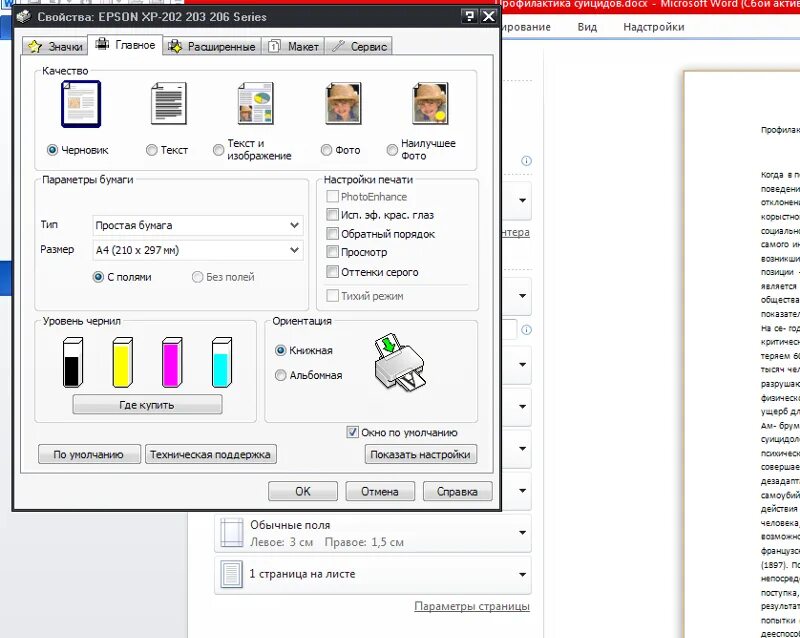Select Текст и изображение radio button
The height and width of the screenshot is (638, 800).
point(218,150)
